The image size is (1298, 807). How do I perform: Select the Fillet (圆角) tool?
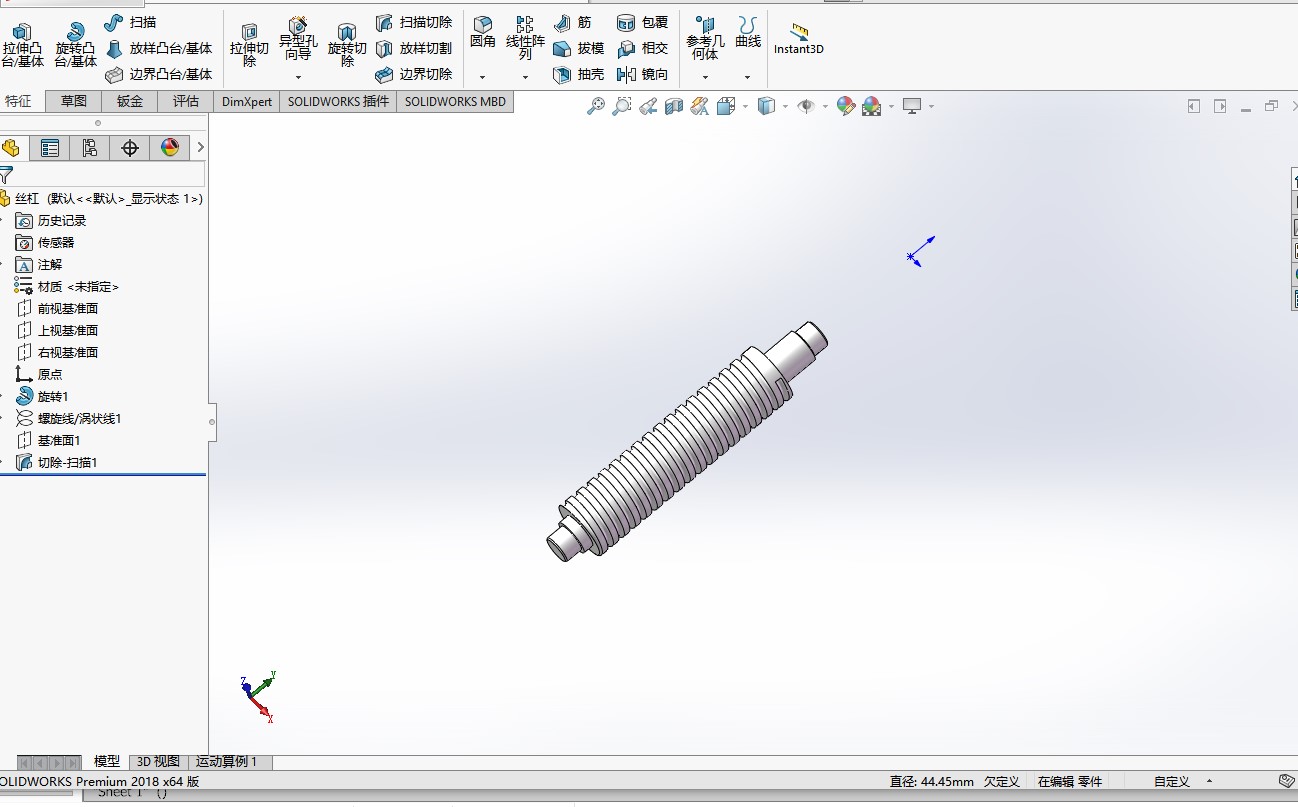click(483, 32)
